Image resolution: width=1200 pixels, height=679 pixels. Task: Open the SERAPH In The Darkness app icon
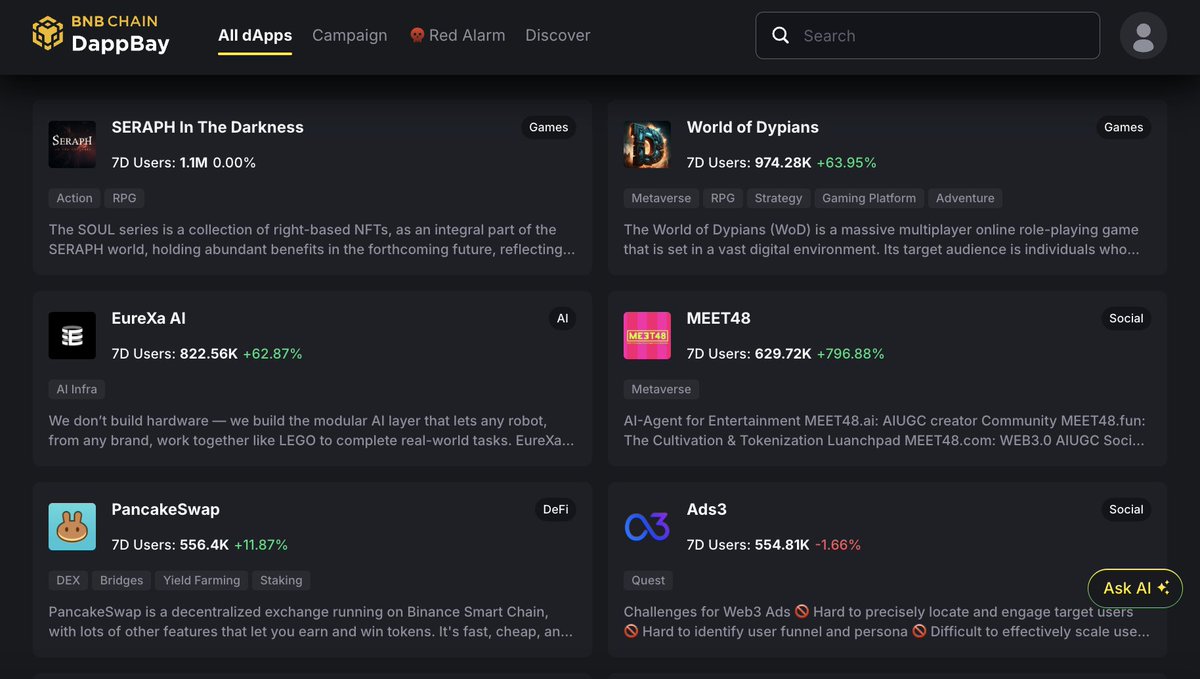click(x=72, y=145)
